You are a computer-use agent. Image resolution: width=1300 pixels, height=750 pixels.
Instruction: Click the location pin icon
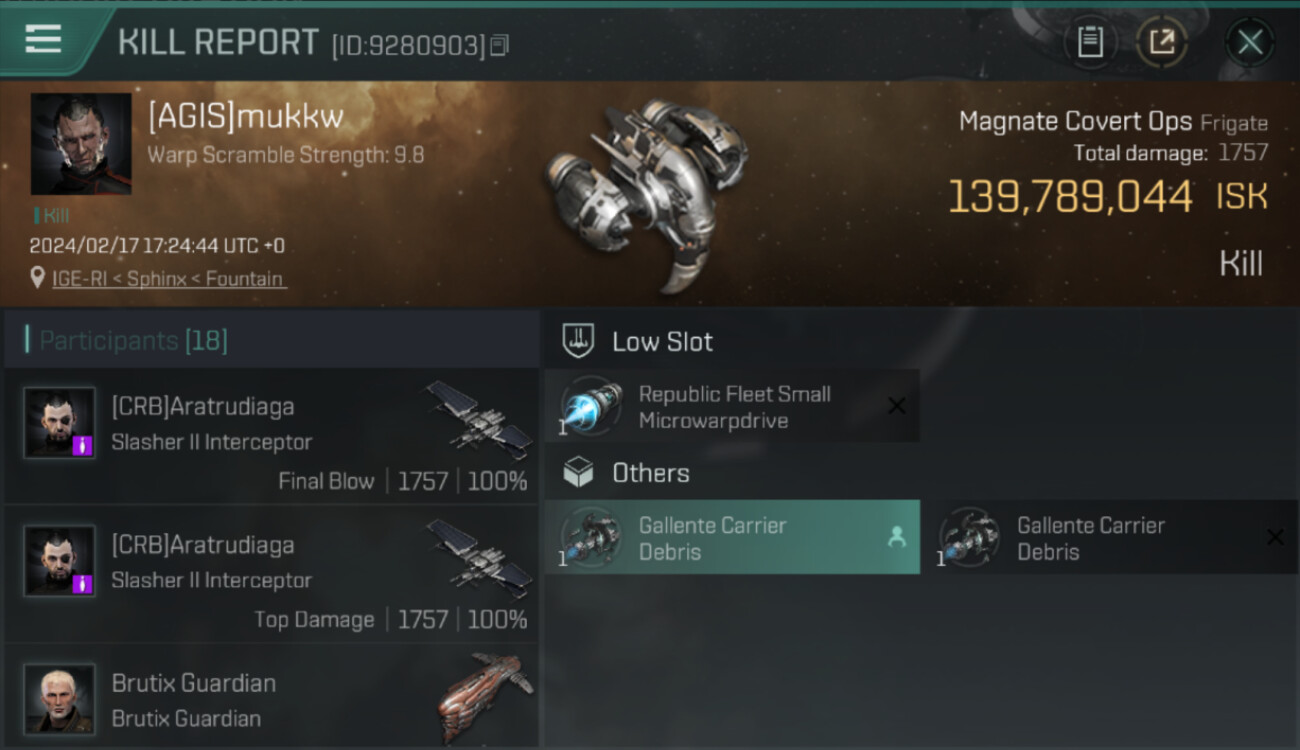click(38, 279)
